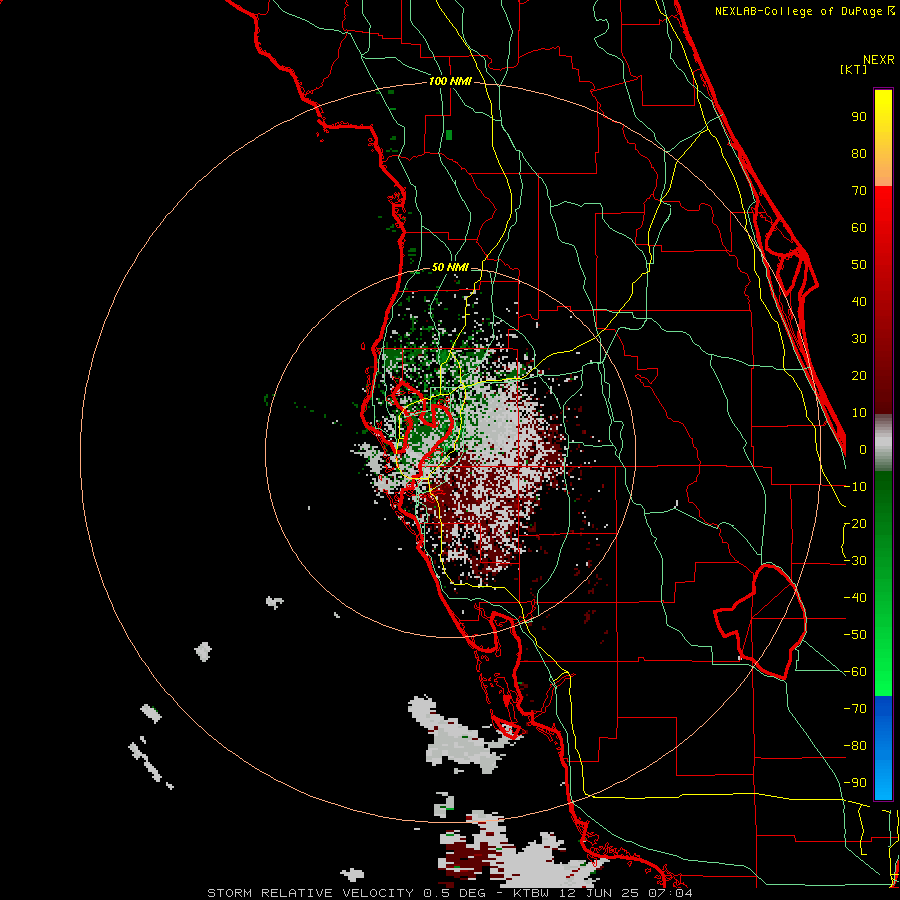Click the 90 value on the velocity scale
This screenshot has height=900, width=900.
[859, 117]
